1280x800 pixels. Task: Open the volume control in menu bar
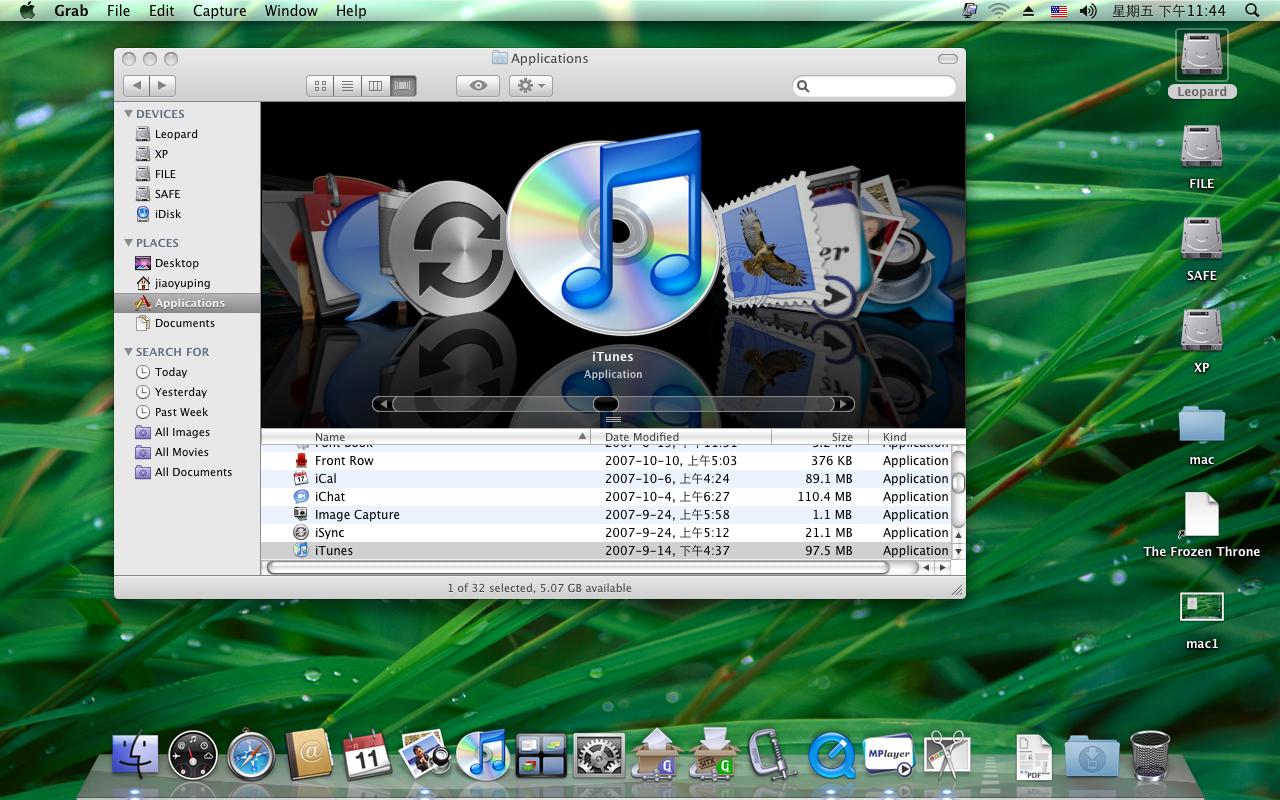pos(1089,11)
